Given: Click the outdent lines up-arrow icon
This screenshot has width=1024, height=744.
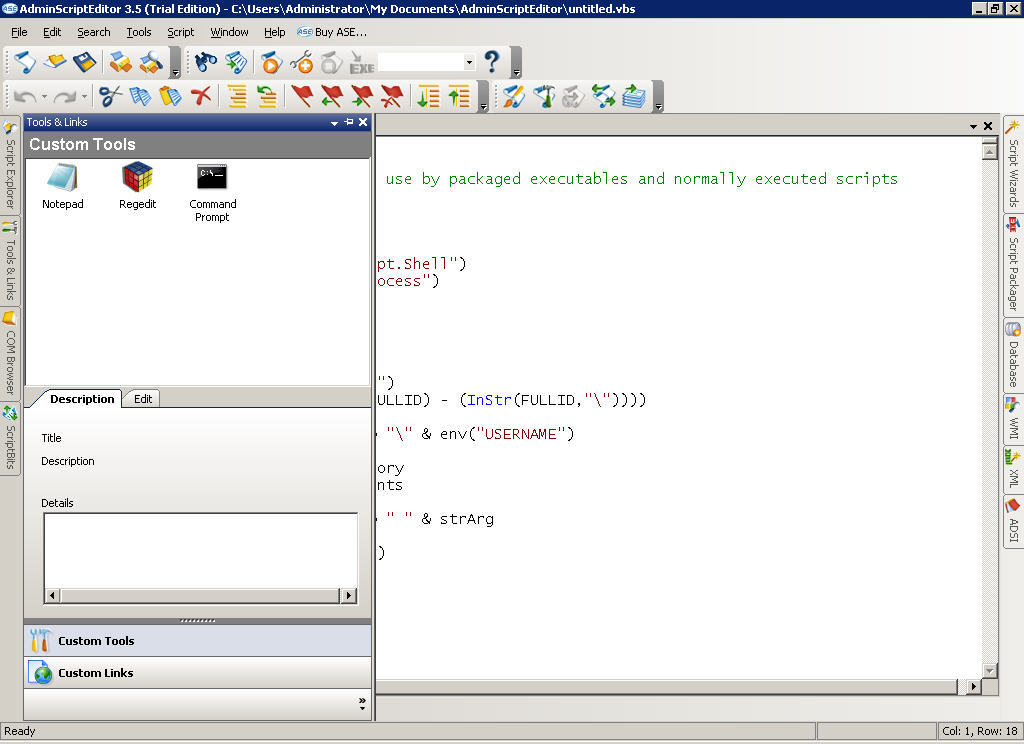Looking at the screenshot, I should click(x=459, y=97).
